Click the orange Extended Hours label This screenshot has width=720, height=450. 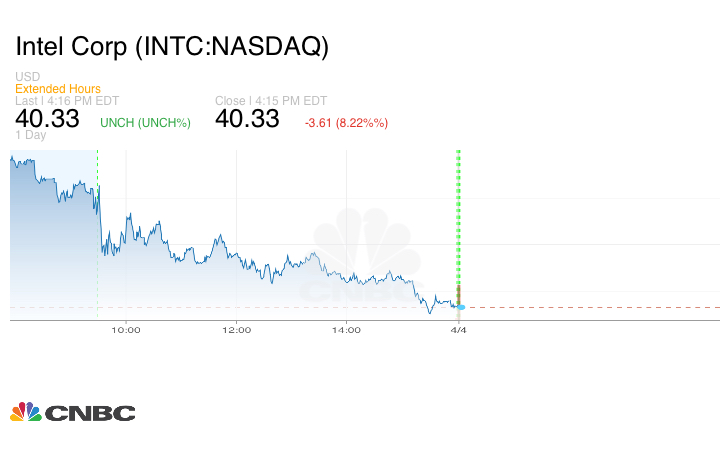[x=58, y=89]
